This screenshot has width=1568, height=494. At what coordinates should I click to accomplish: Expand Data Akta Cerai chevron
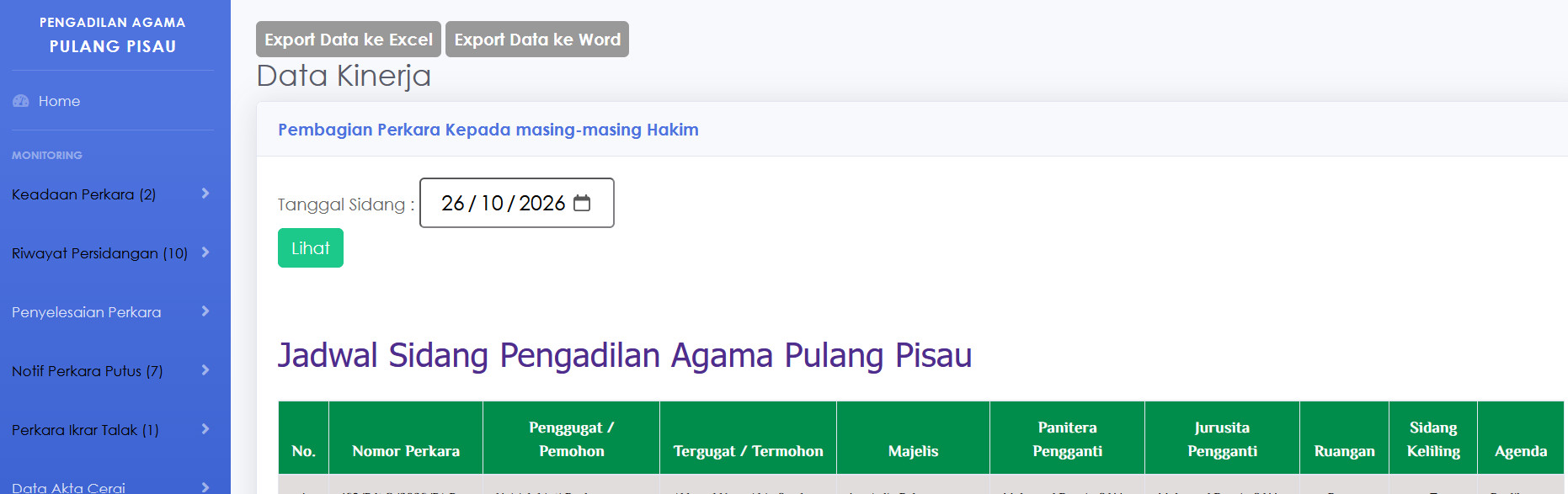pyautogui.click(x=205, y=487)
